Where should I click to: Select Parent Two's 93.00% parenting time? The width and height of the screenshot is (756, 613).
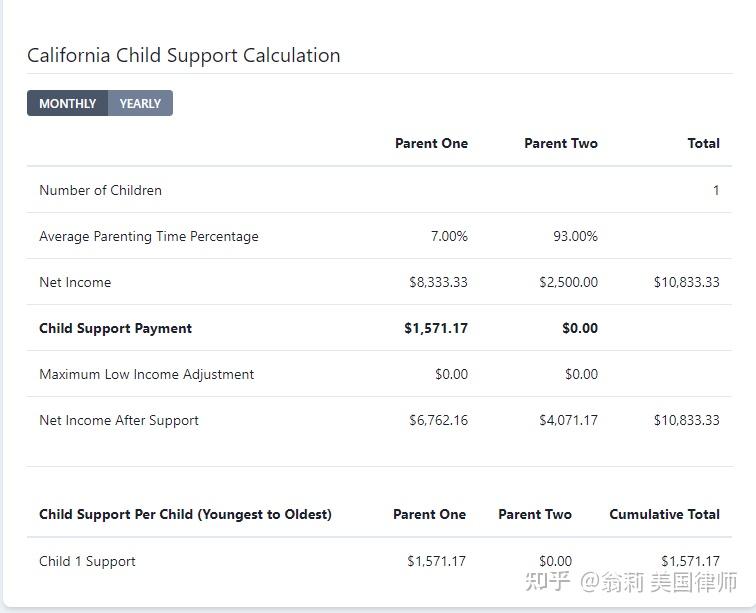(575, 236)
